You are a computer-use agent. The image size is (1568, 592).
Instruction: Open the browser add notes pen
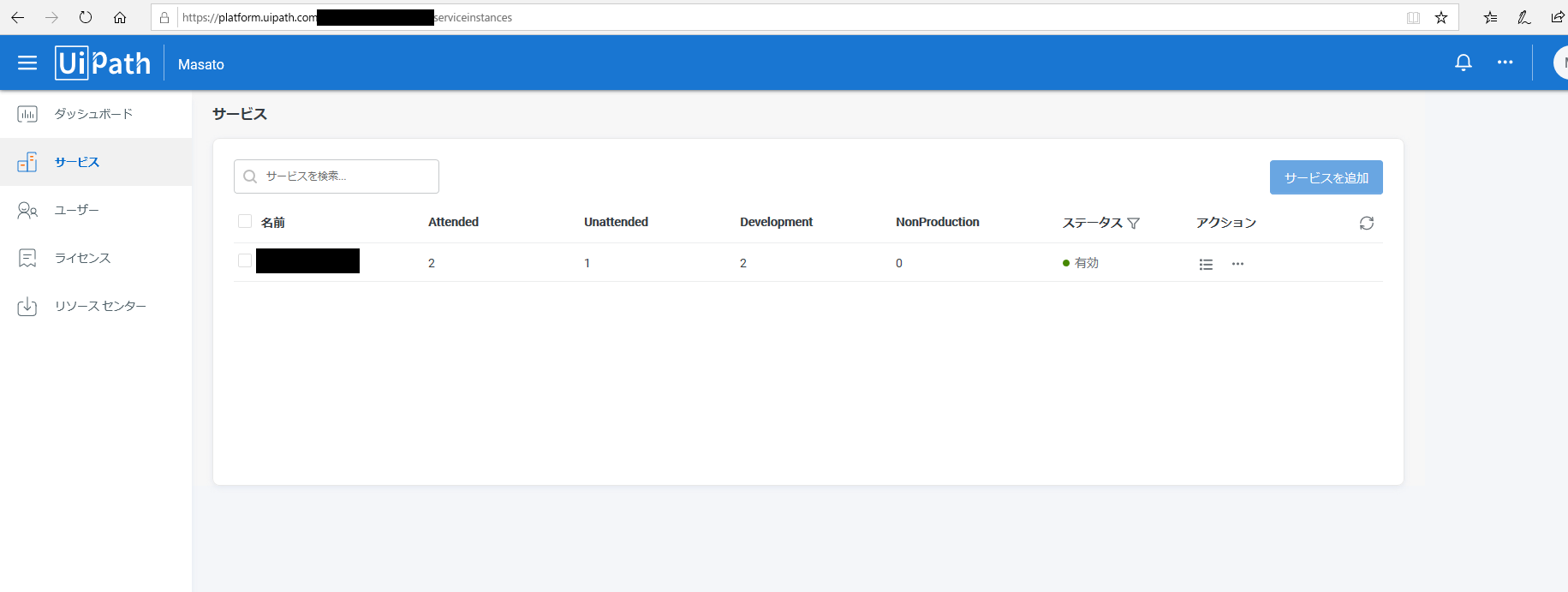pos(1524,17)
